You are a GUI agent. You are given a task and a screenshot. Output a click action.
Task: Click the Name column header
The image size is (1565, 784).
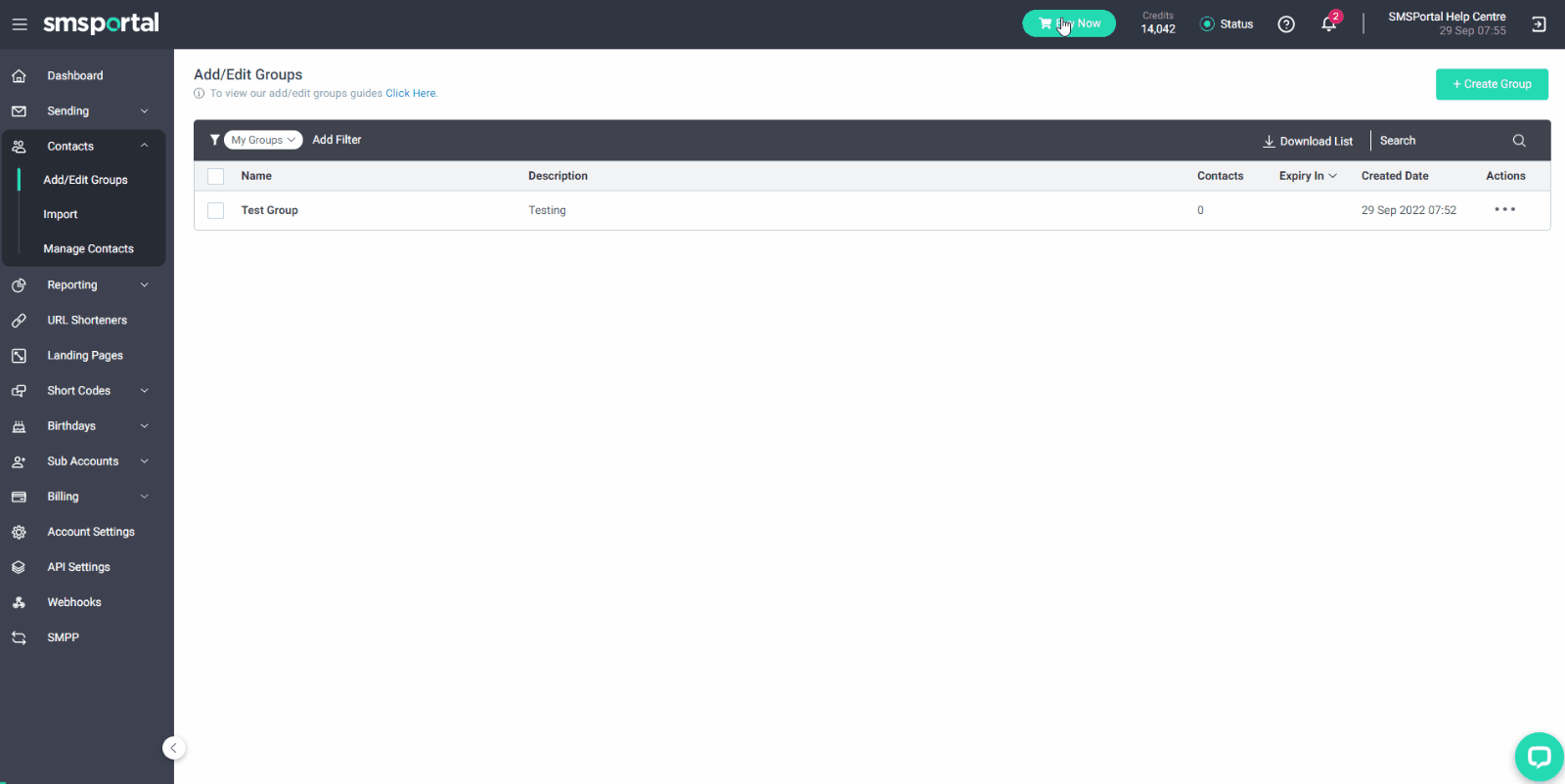click(256, 176)
